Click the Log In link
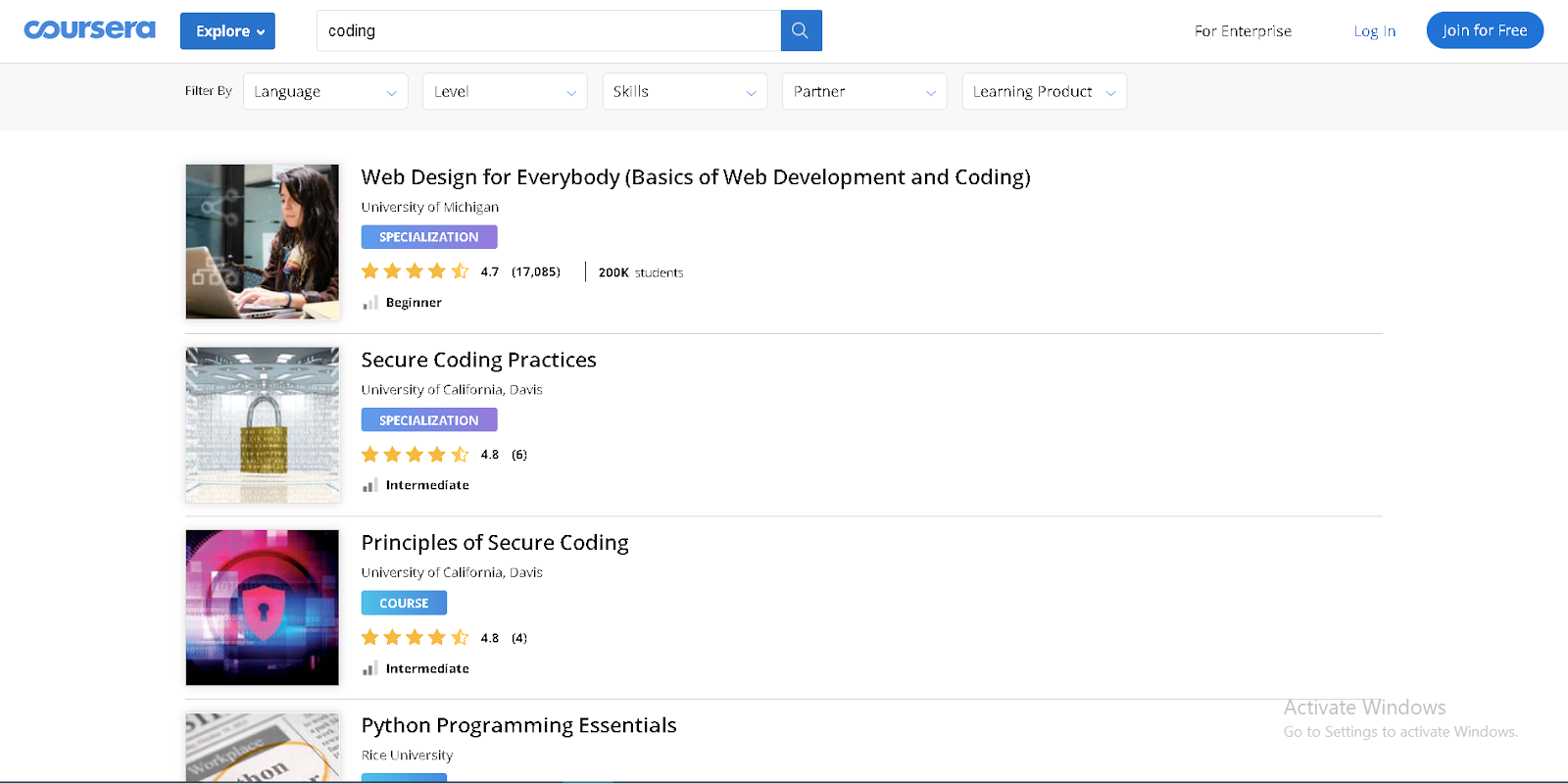The height and width of the screenshot is (783, 1568). pos(1374,31)
